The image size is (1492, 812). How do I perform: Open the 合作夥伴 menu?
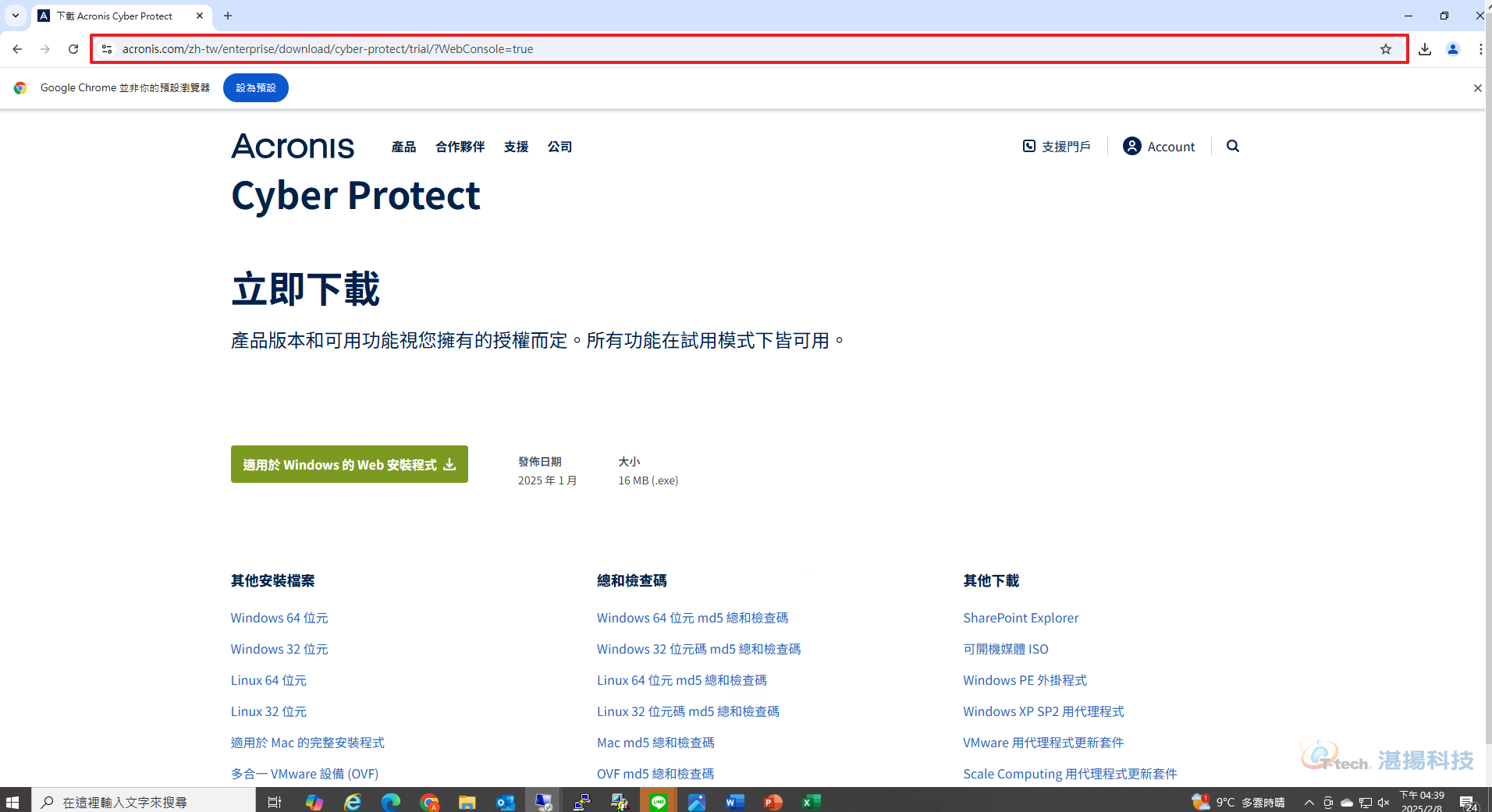[x=460, y=147]
